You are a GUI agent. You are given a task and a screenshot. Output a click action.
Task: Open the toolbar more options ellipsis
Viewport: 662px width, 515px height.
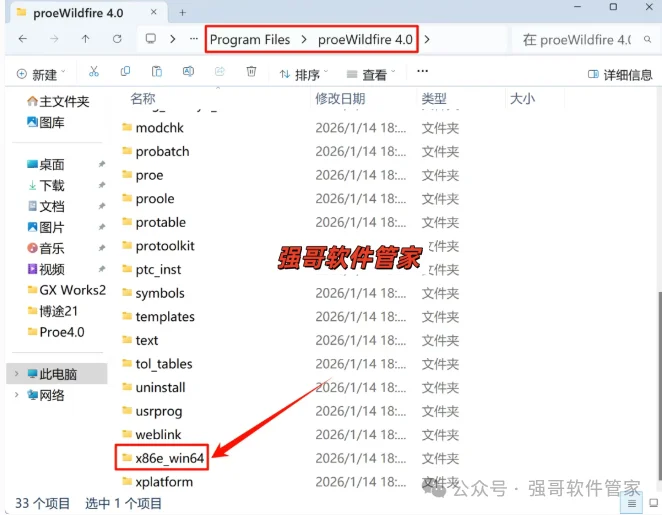pos(423,71)
